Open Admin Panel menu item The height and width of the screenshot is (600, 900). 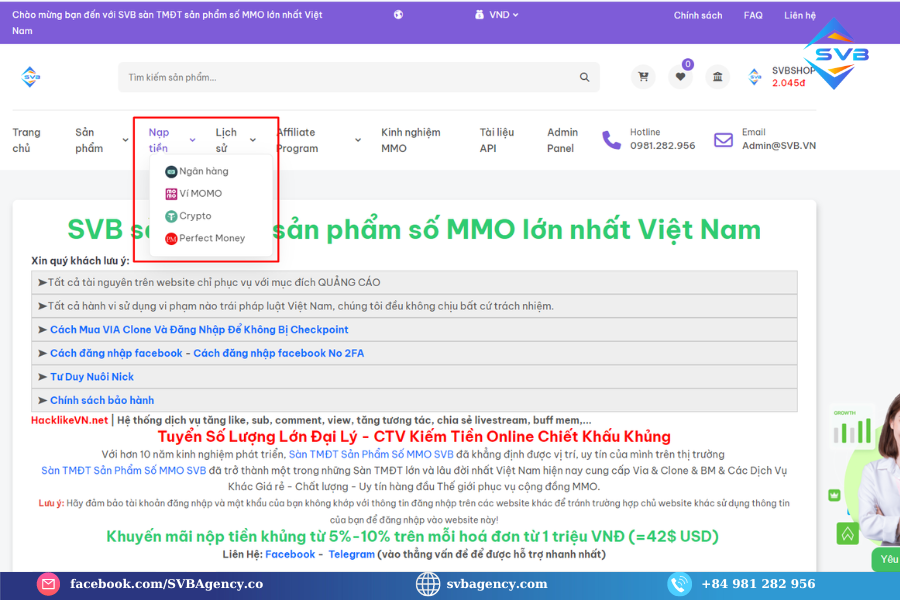point(562,140)
